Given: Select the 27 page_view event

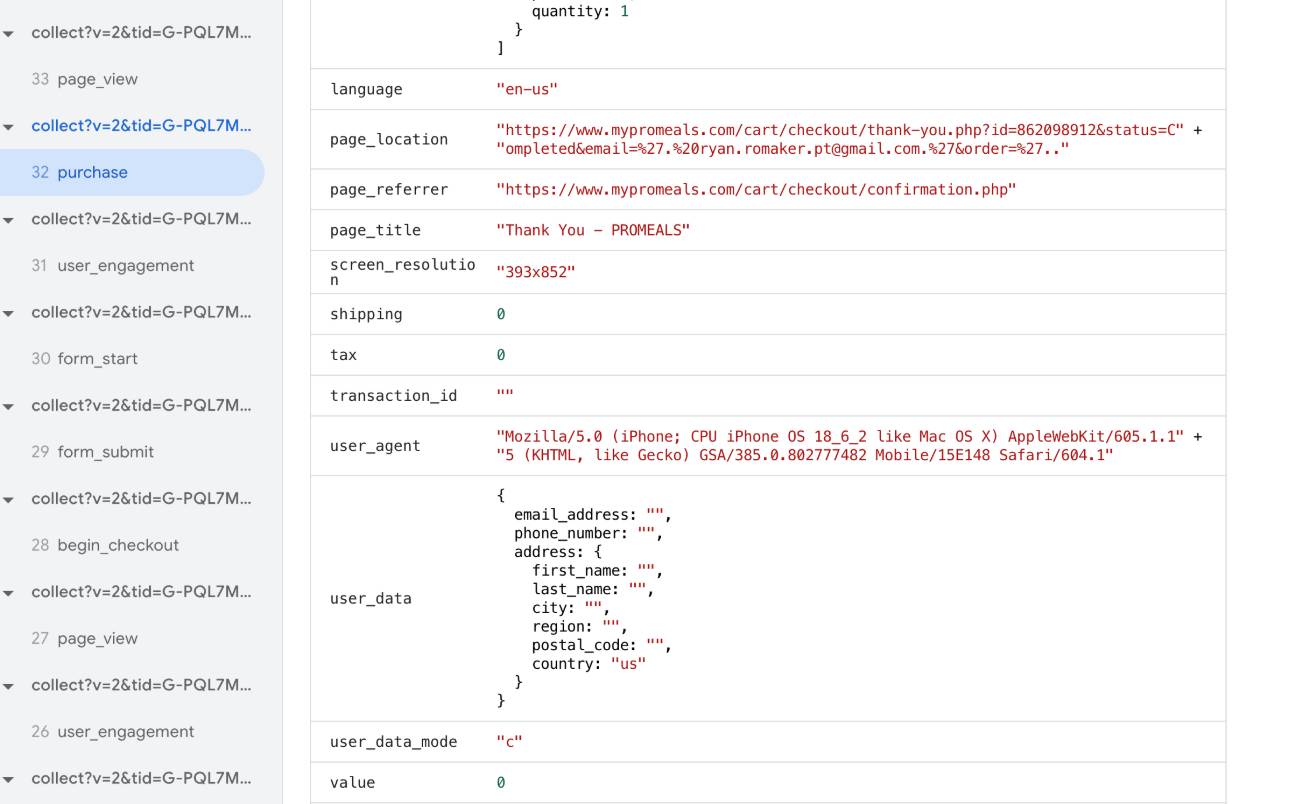Looking at the screenshot, I should (x=84, y=638).
